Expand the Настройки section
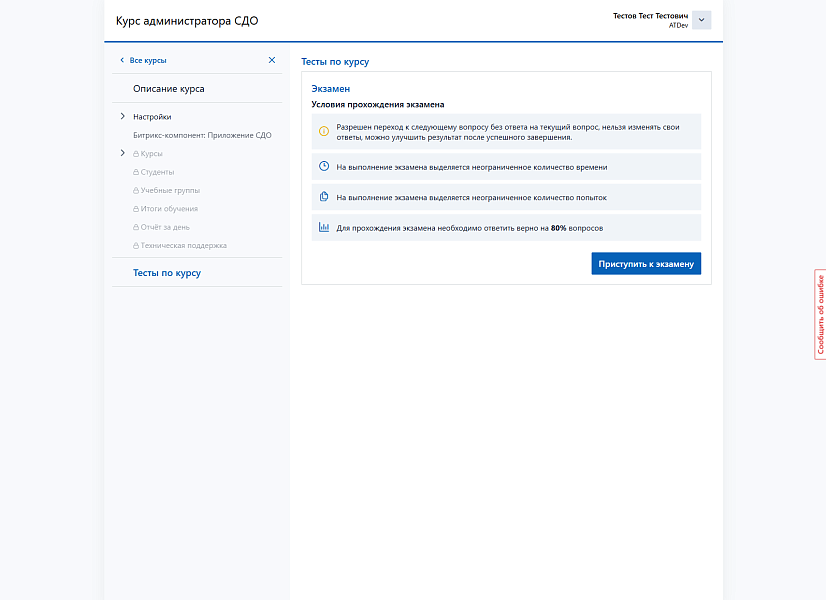This screenshot has width=826, height=600. click(x=122, y=117)
